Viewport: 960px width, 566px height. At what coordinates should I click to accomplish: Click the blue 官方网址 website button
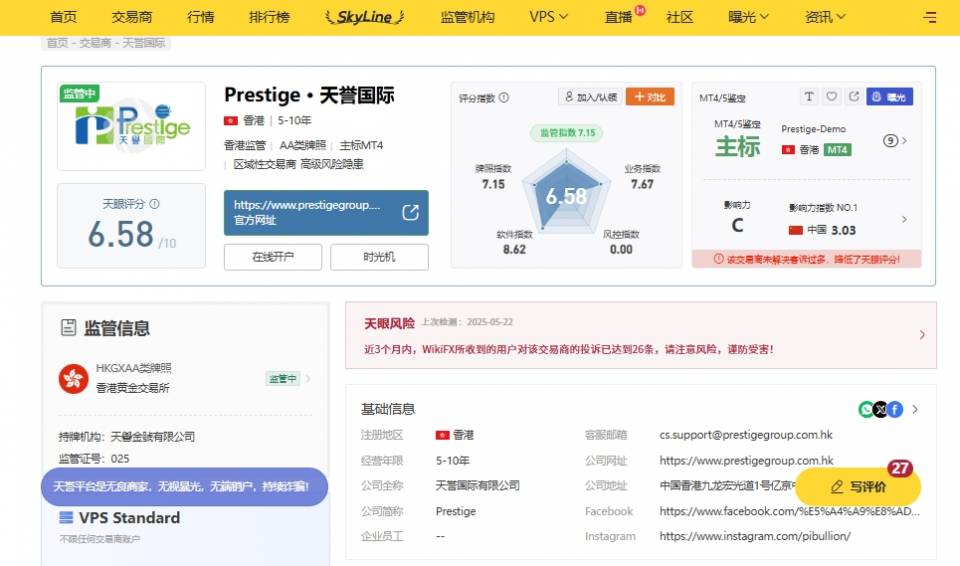coord(326,213)
